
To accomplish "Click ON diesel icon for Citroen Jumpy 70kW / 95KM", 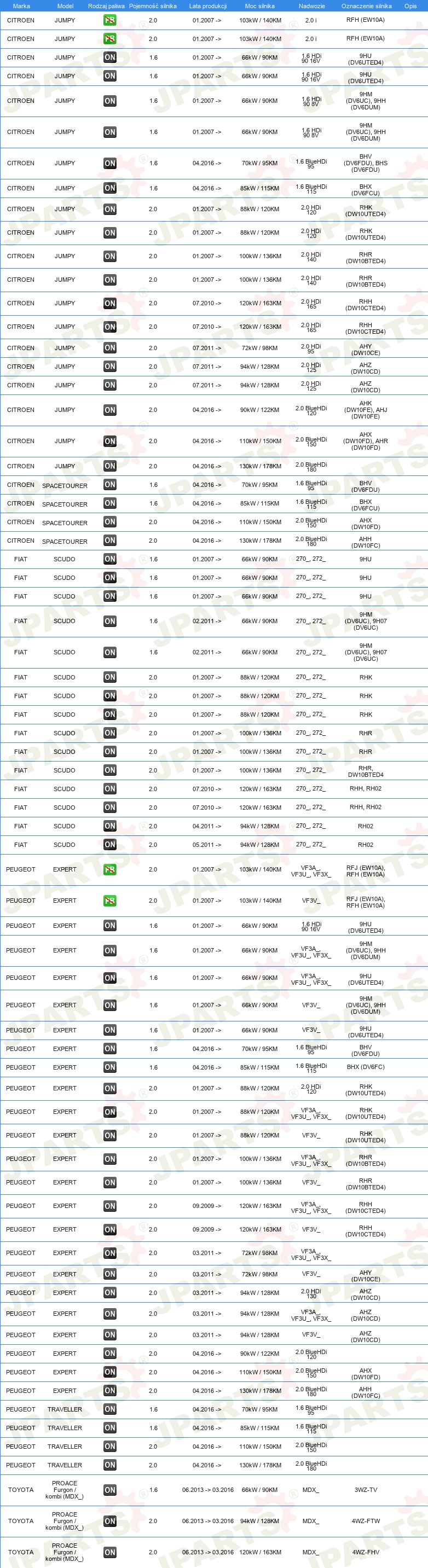I will (x=109, y=163).
